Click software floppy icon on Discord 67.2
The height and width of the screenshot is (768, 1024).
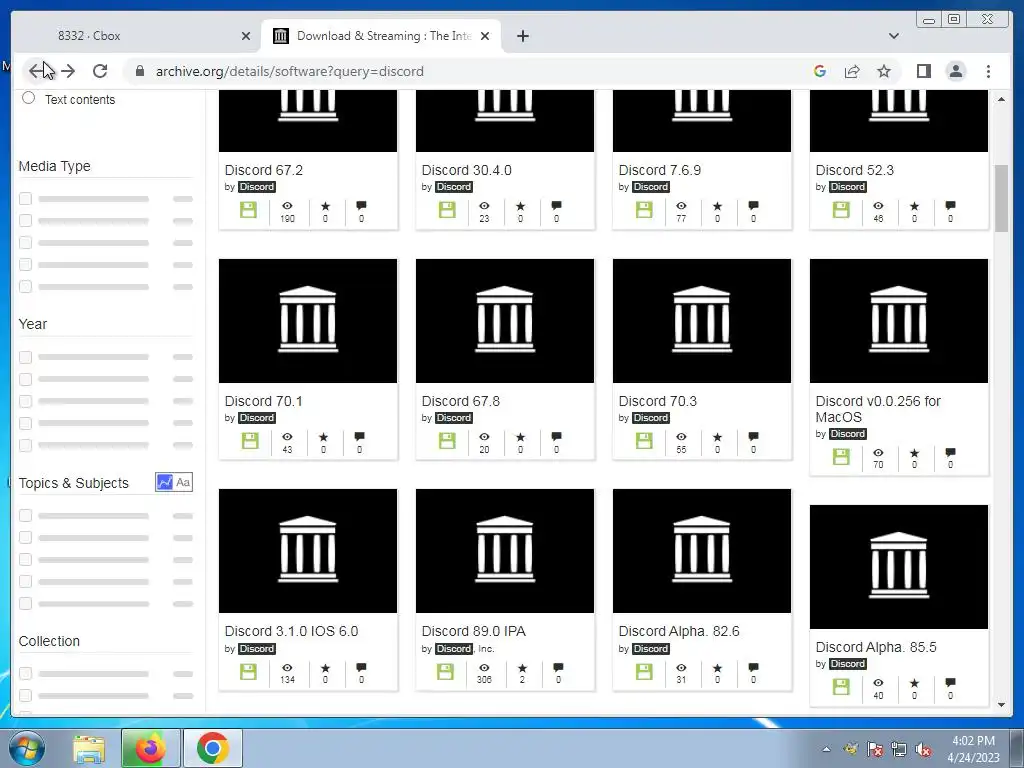click(248, 210)
